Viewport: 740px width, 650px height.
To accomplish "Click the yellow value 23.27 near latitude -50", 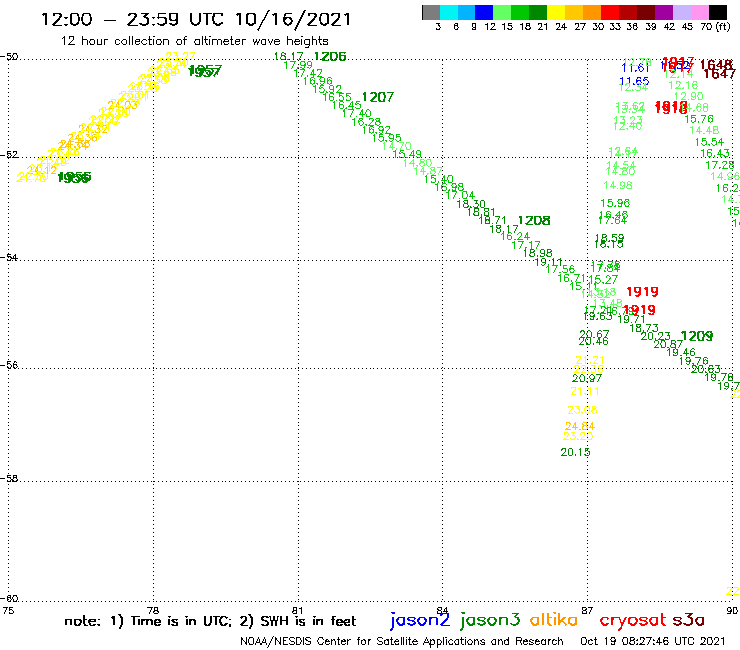I will [x=180, y=57].
